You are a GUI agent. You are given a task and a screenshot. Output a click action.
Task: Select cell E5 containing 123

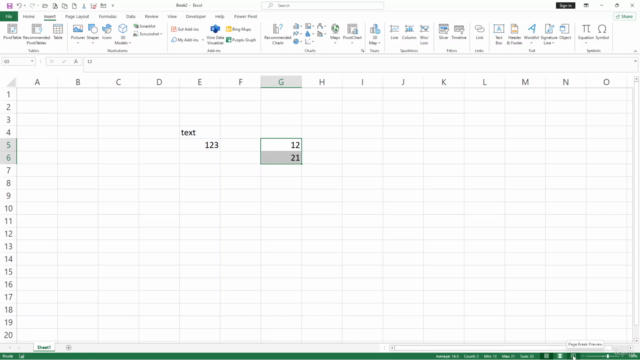[200, 145]
